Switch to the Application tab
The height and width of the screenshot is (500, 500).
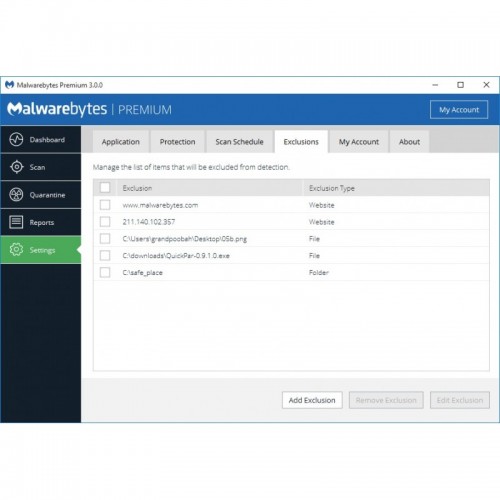[121, 142]
